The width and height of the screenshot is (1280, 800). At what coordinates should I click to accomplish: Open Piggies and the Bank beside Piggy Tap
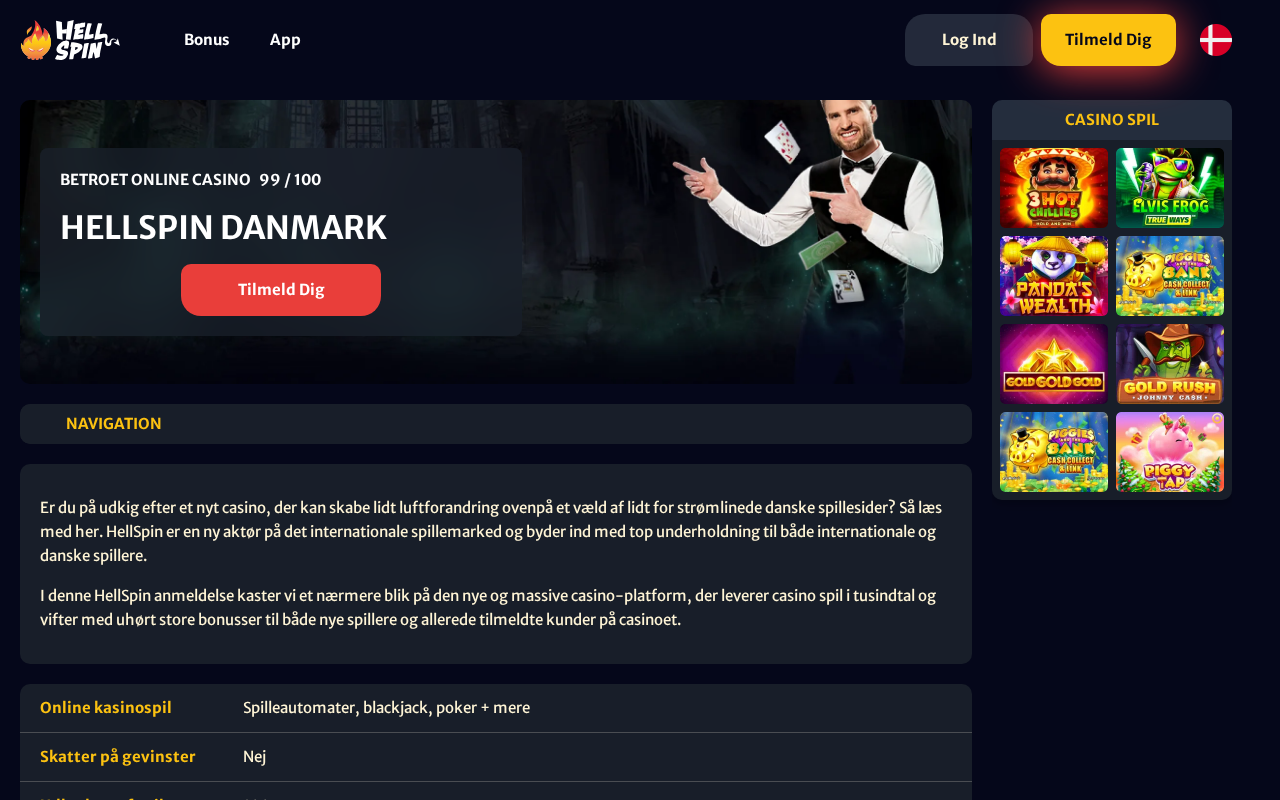1054,452
